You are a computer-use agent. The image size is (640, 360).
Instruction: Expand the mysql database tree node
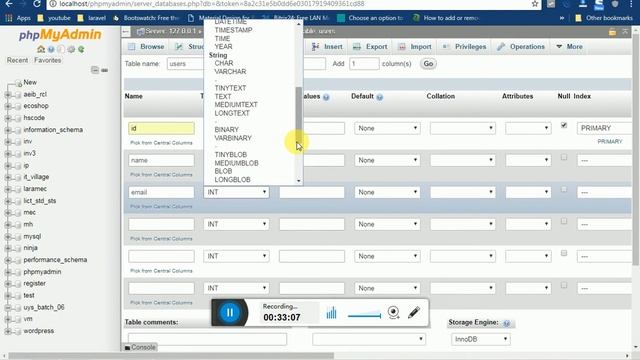(x=7, y=236)
